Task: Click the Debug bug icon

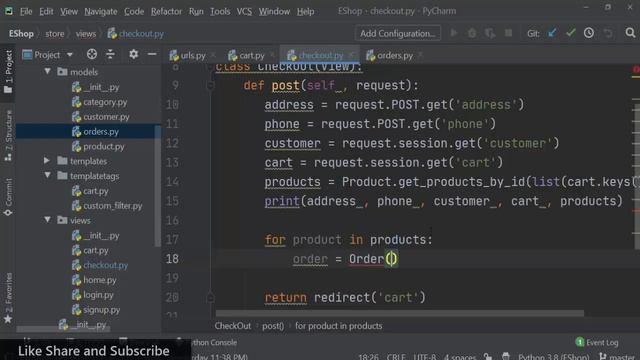Action: coord(472,33)
